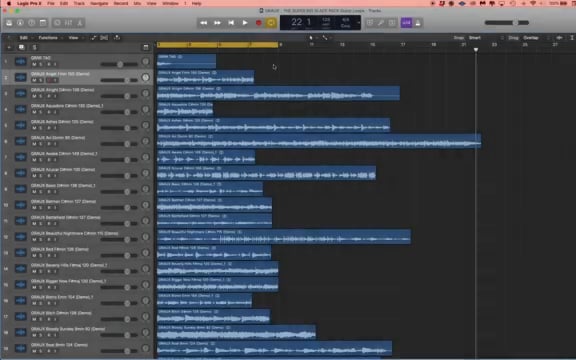
Task: Click the Rewind transport button
Action: [203, 23]
